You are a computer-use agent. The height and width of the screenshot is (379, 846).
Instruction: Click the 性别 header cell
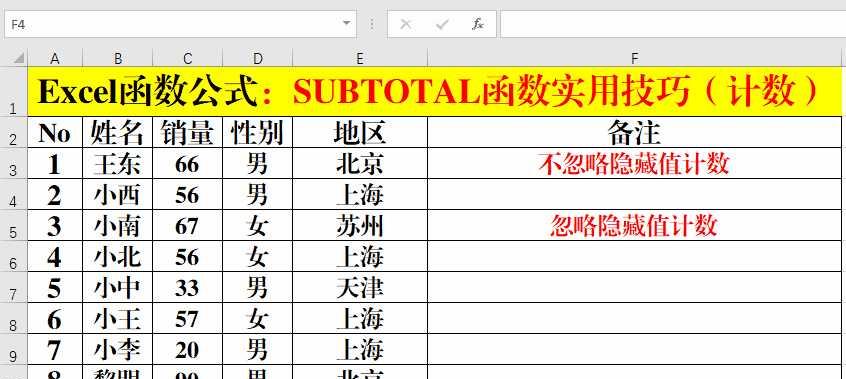coord(257,132)
